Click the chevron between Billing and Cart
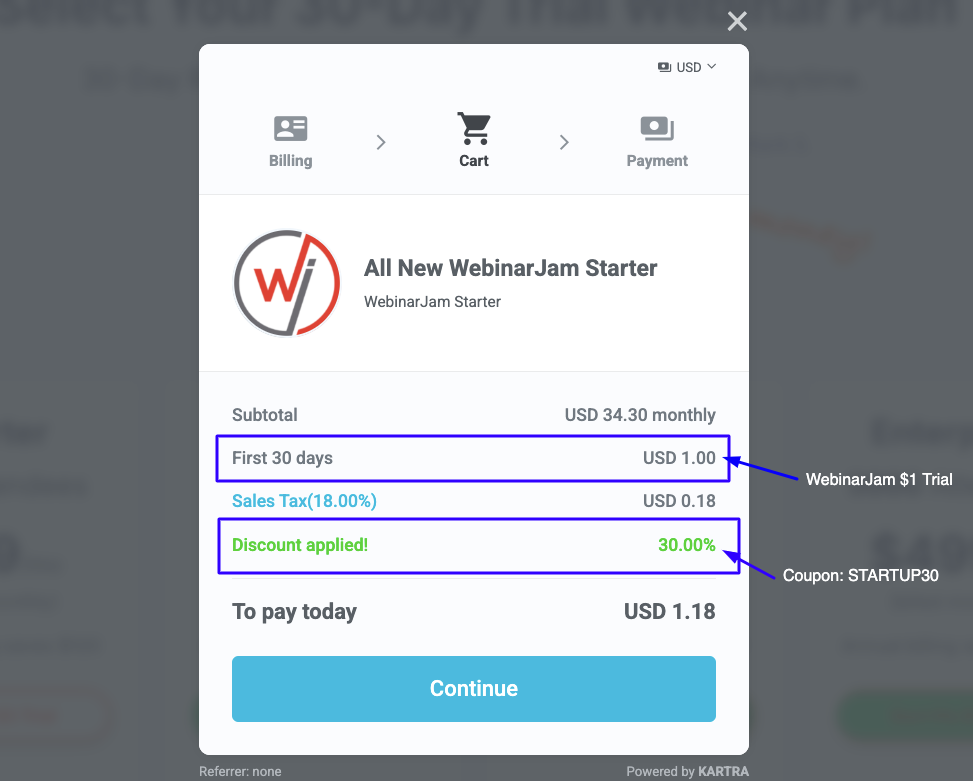The image size is (973, 781). (381, 143)
